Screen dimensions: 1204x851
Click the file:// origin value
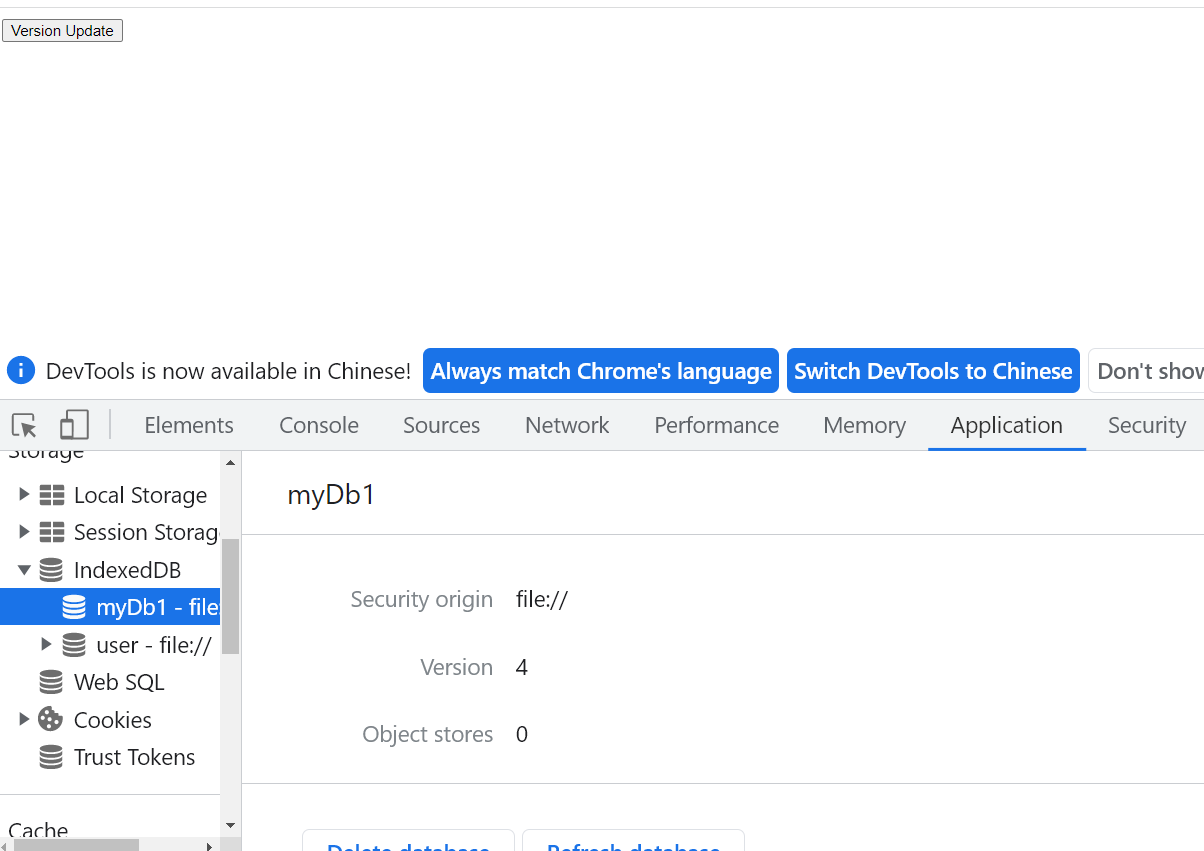point(542,599)
